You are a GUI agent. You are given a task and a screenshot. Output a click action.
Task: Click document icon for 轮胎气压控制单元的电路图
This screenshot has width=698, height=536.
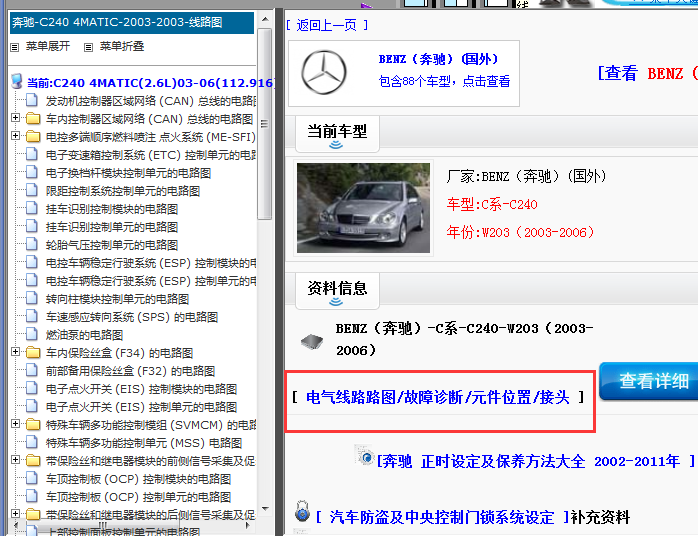(32, 244)
